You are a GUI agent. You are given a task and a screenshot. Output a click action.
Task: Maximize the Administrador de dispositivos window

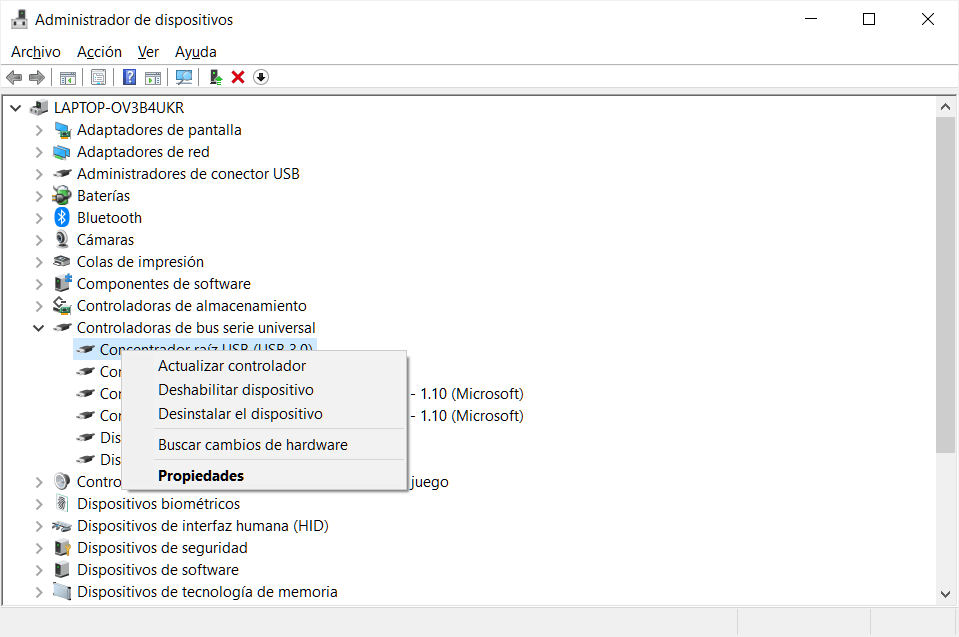click(x=868, y=20)
